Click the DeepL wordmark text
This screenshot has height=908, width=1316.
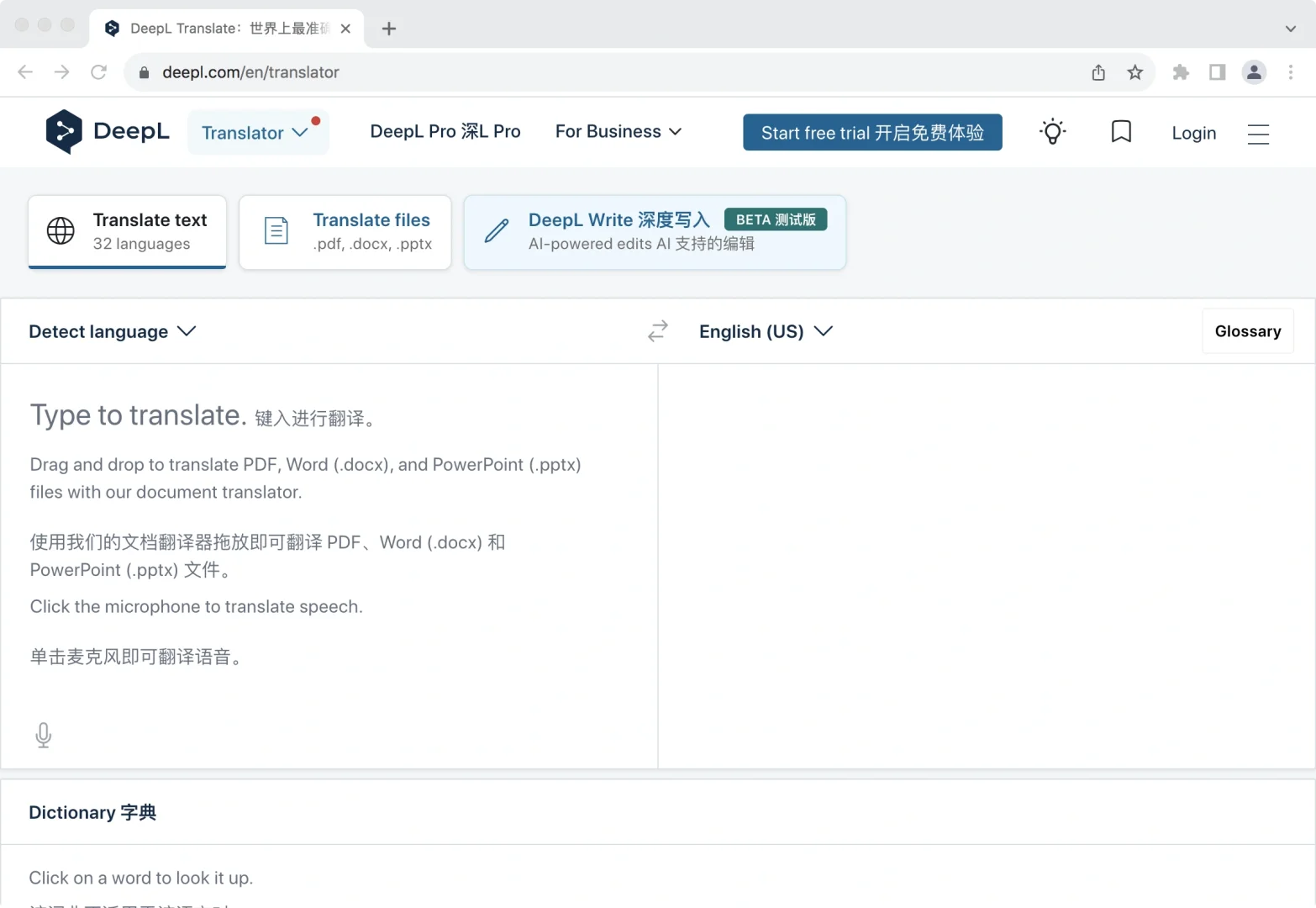[x=132, y=132]
